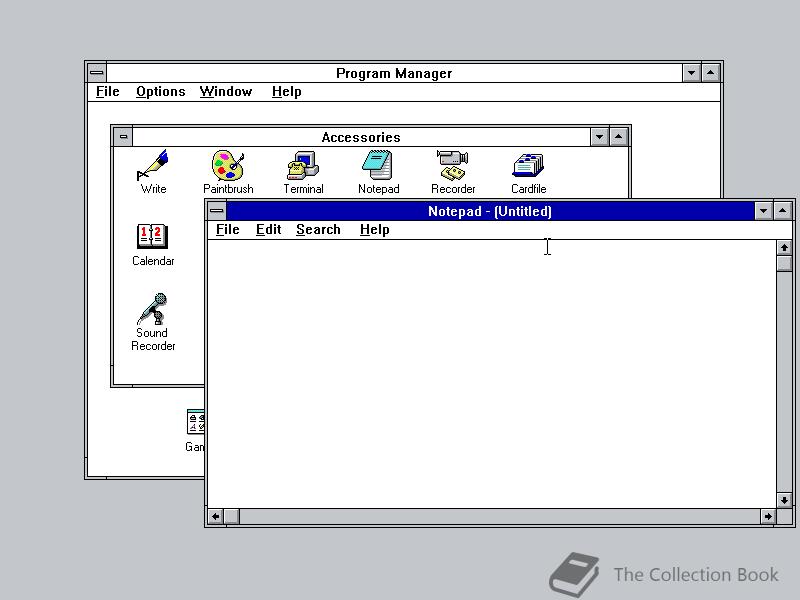Click the partially hidden Games group icon
800x600 pixels.
click(196, 422)
